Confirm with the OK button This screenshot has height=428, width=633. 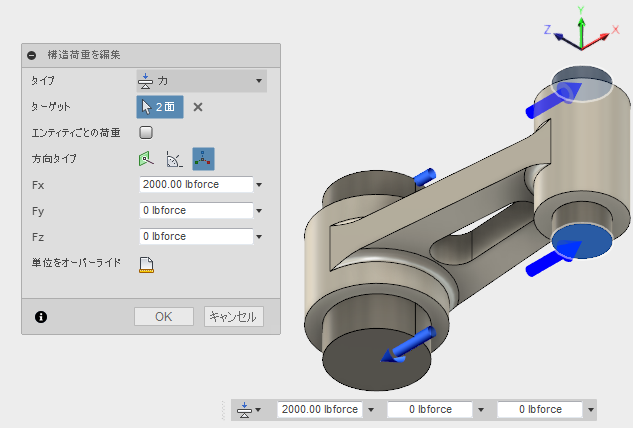click(x=163, y=317)
